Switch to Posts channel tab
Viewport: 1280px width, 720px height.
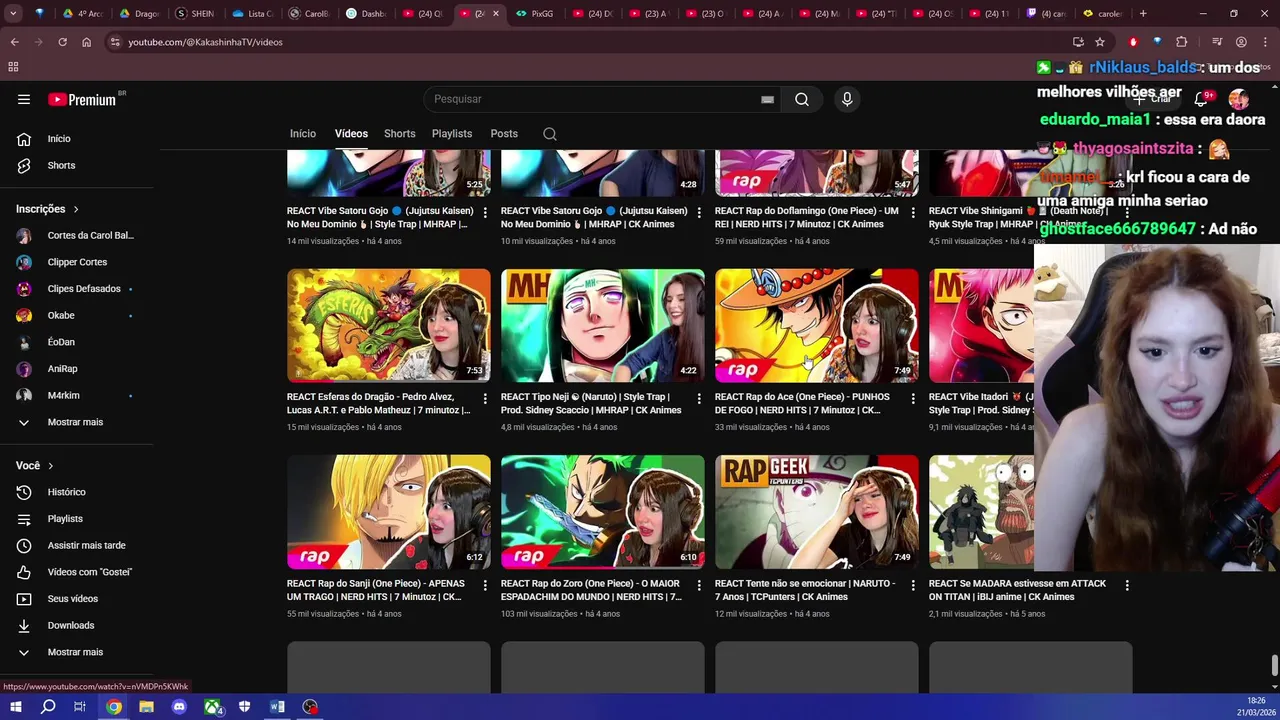(504, 134)
